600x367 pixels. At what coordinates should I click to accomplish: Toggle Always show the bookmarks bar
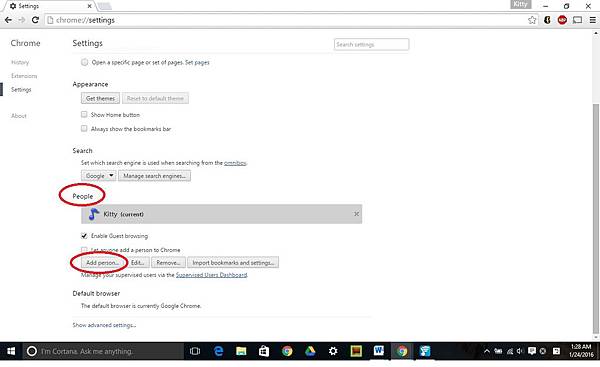pyautogui.click(x=84, y=129)
